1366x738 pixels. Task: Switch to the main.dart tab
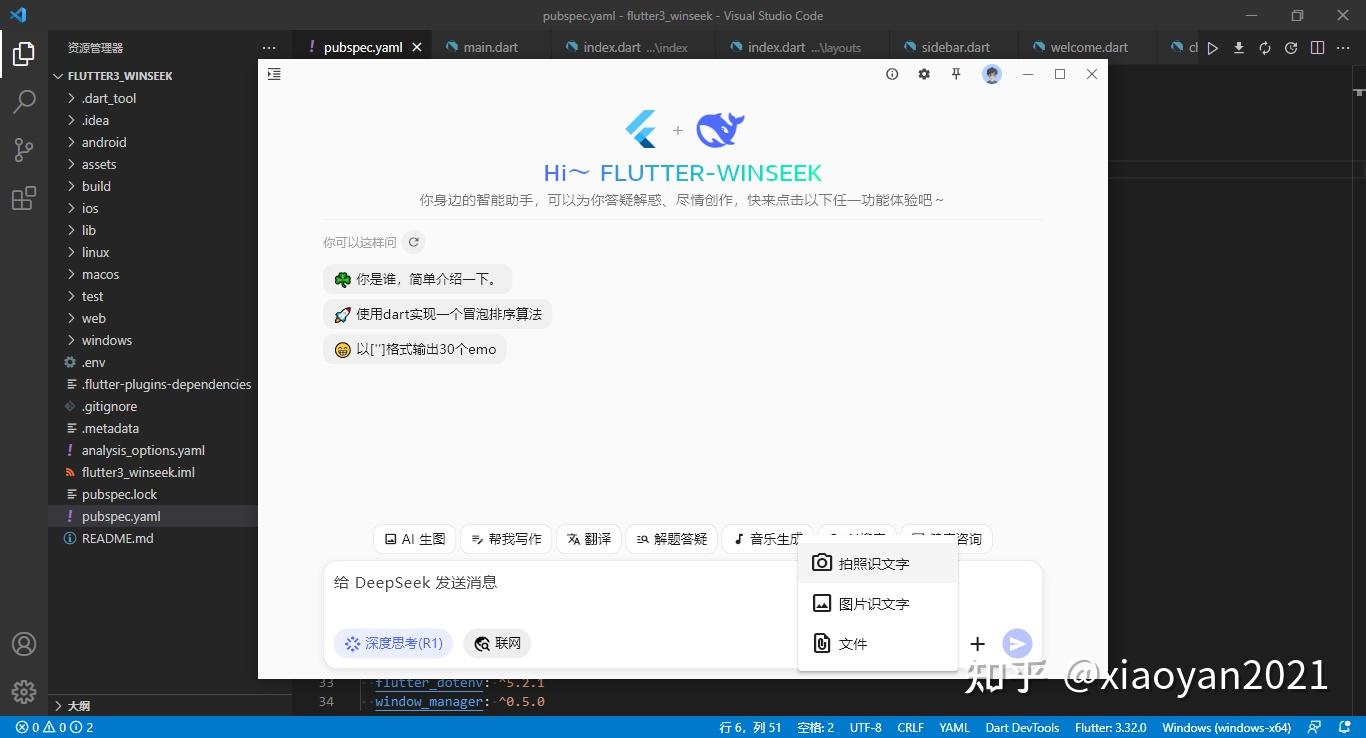coord(489,46)
